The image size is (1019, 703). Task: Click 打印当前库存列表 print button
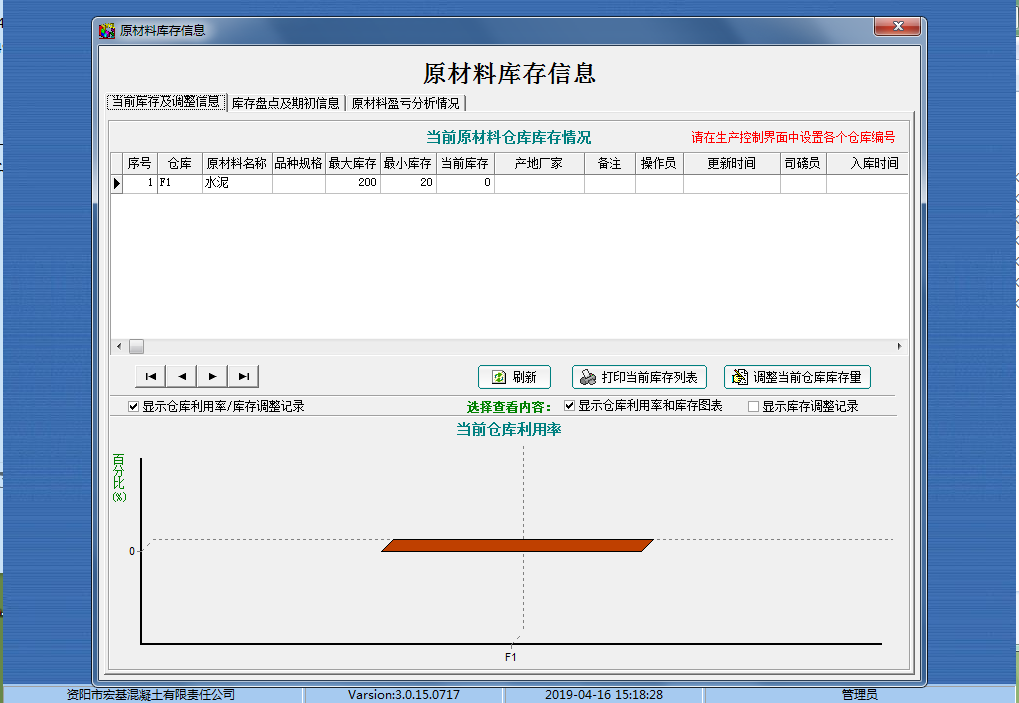coord(639,377)
